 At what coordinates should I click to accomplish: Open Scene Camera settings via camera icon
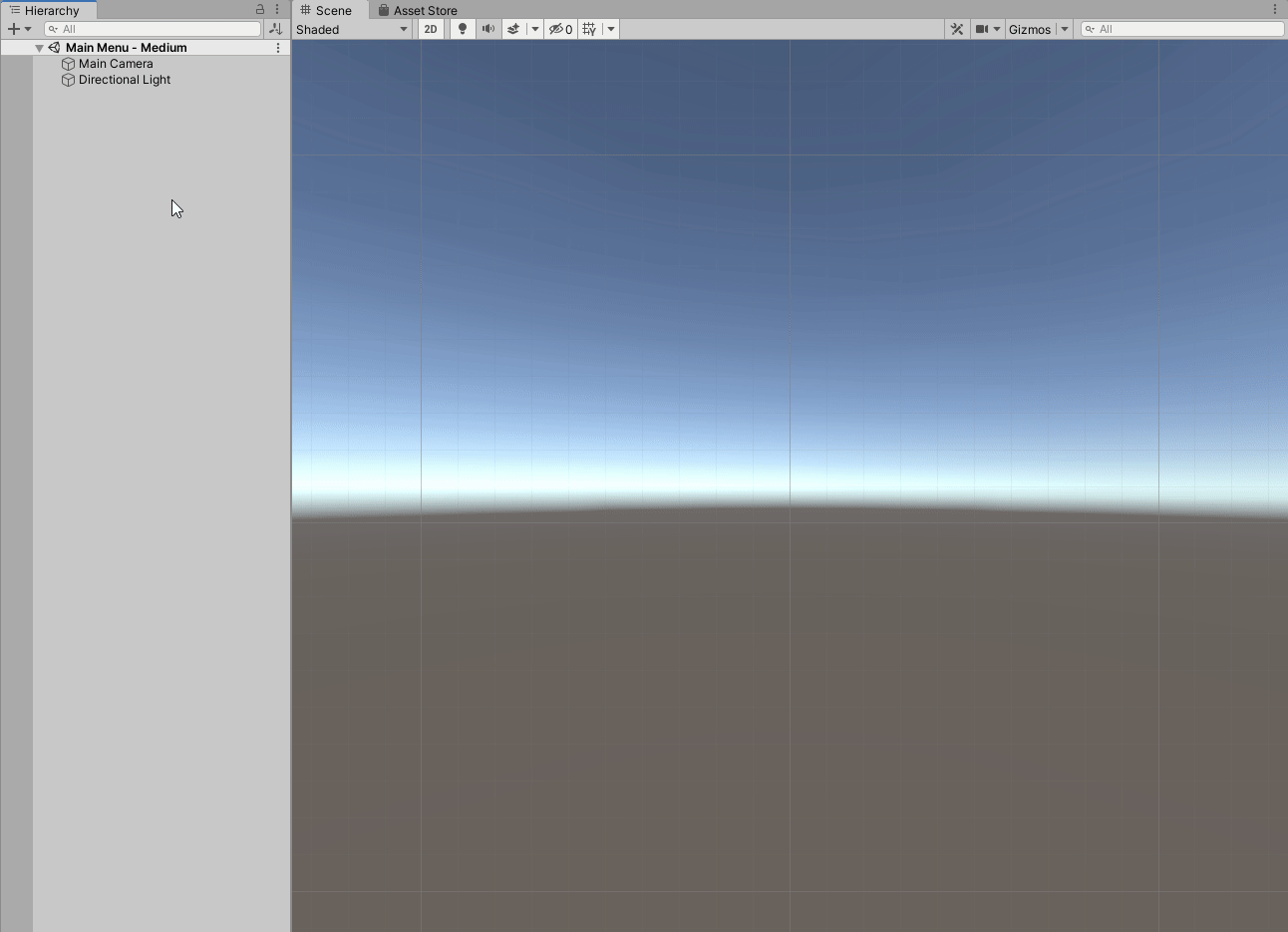tap(982, 29)
